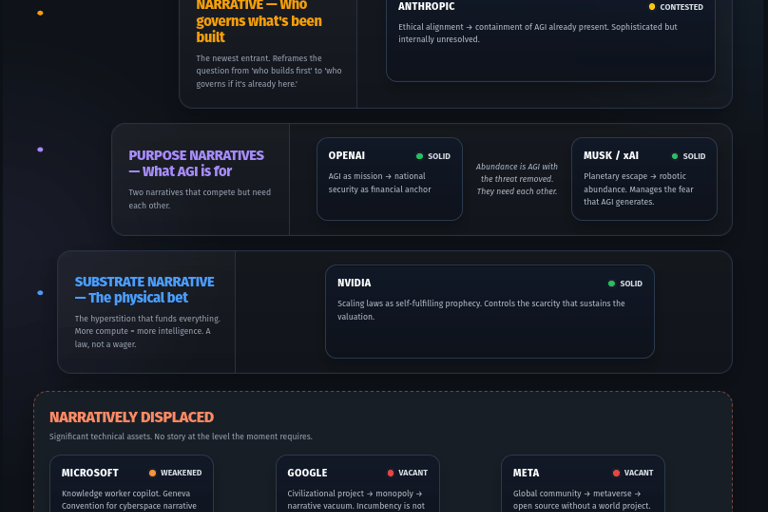Click 'Civilizational project → monopoly' Google description

tap(356, 500)
